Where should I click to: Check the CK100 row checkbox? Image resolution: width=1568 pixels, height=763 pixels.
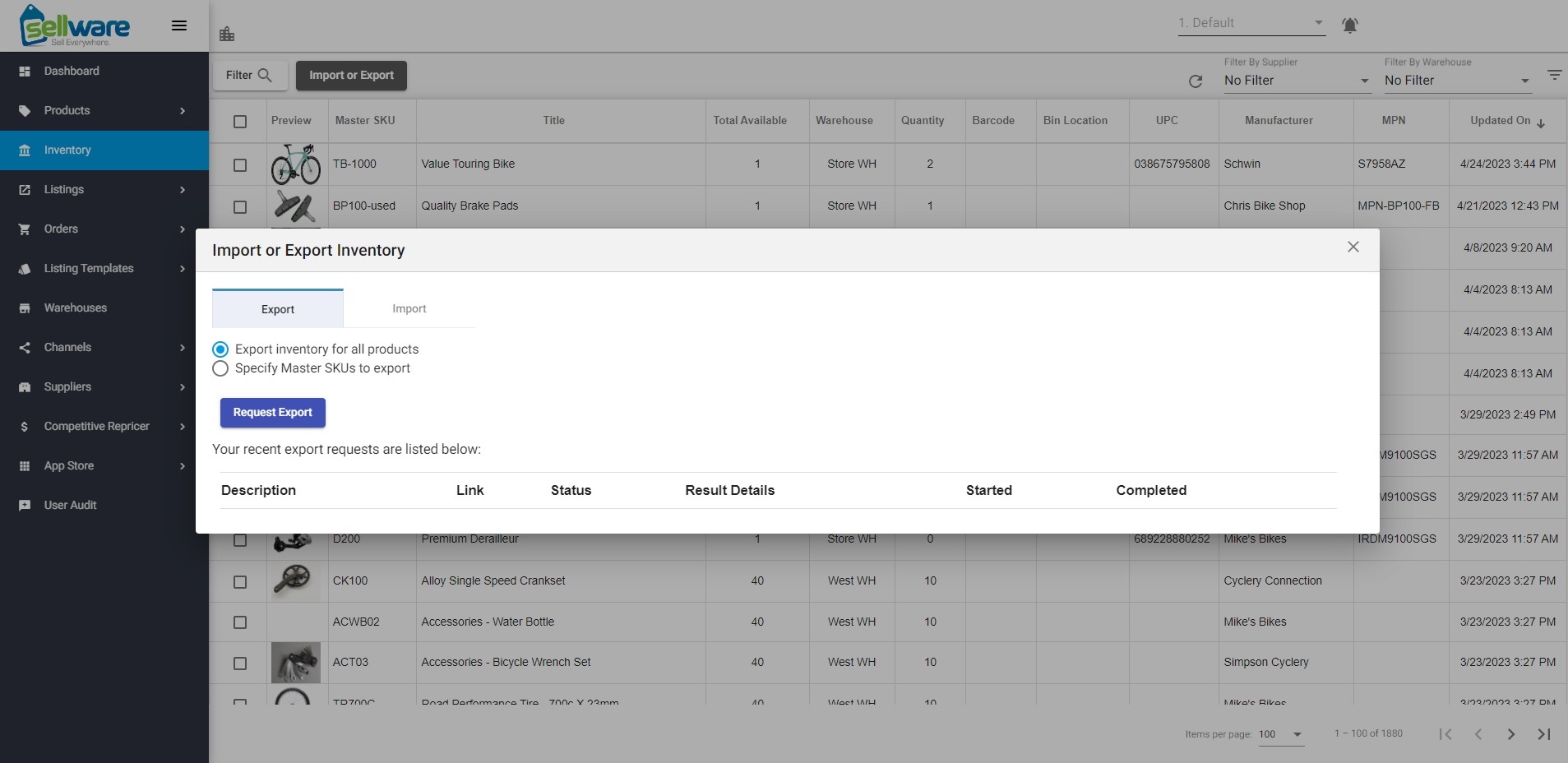(x=240, y=582)
